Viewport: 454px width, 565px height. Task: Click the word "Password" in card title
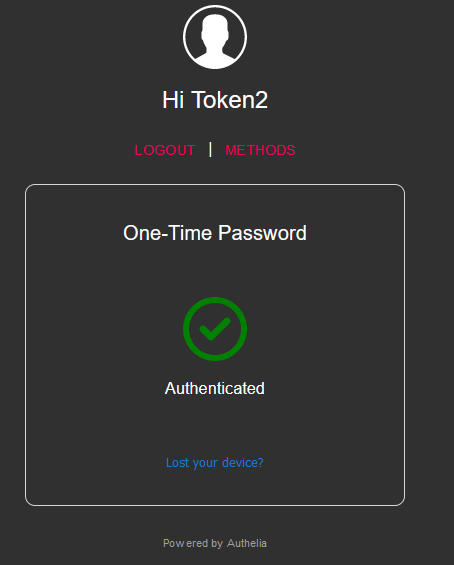[262, 233]
